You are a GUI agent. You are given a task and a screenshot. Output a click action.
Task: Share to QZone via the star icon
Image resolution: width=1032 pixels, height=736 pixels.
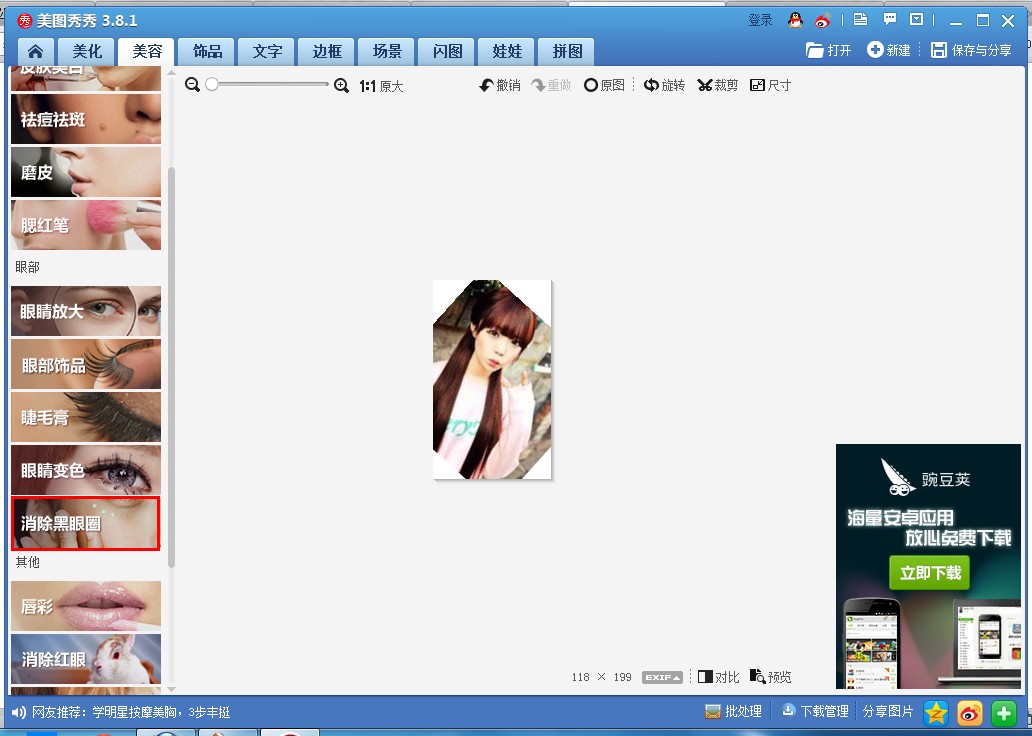tap(936, 712)
